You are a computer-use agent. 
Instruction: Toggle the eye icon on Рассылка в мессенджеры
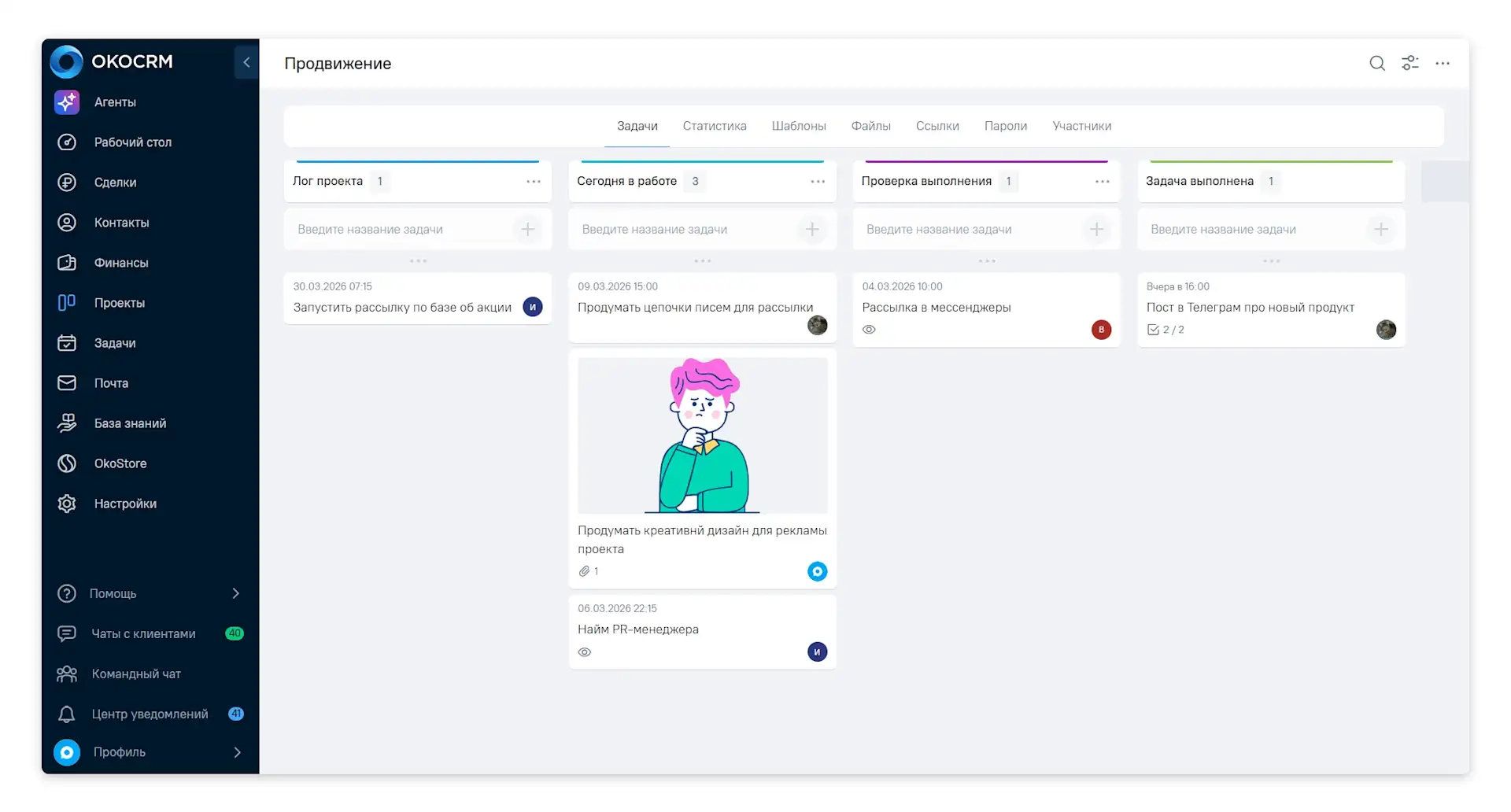point(869,330)
